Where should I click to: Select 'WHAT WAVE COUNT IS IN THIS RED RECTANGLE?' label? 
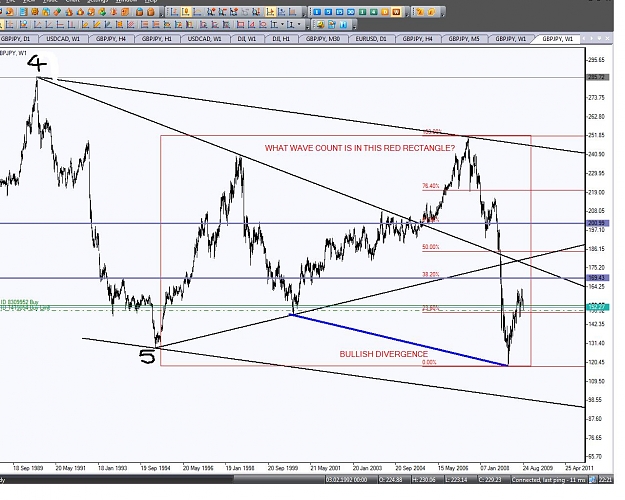pos(360,148)
